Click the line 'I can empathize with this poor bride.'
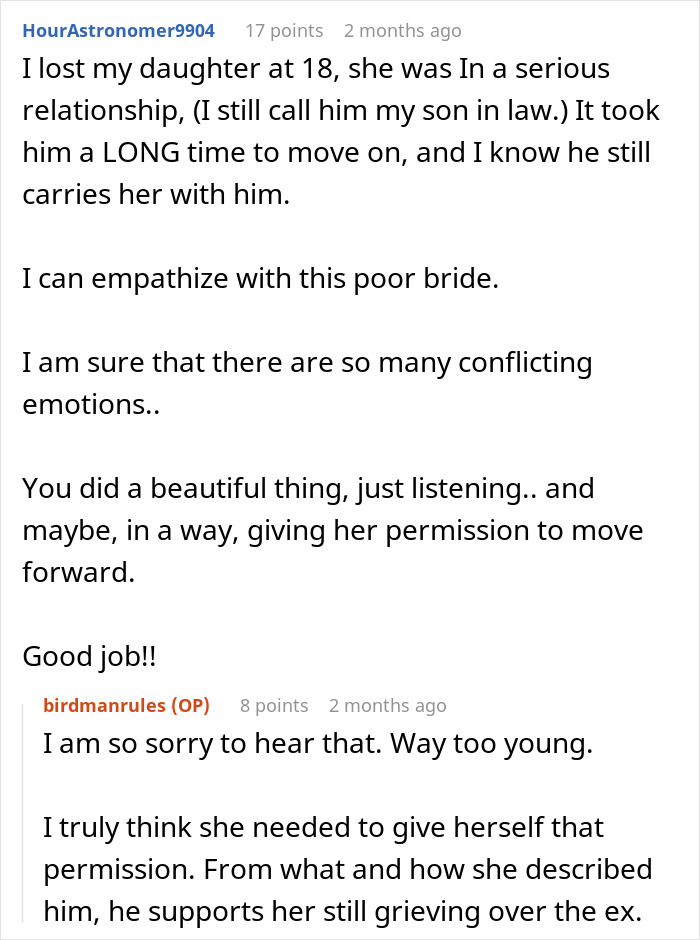This screenshot has width=700, height=940. pyautogui.click(x=261, y=279)
